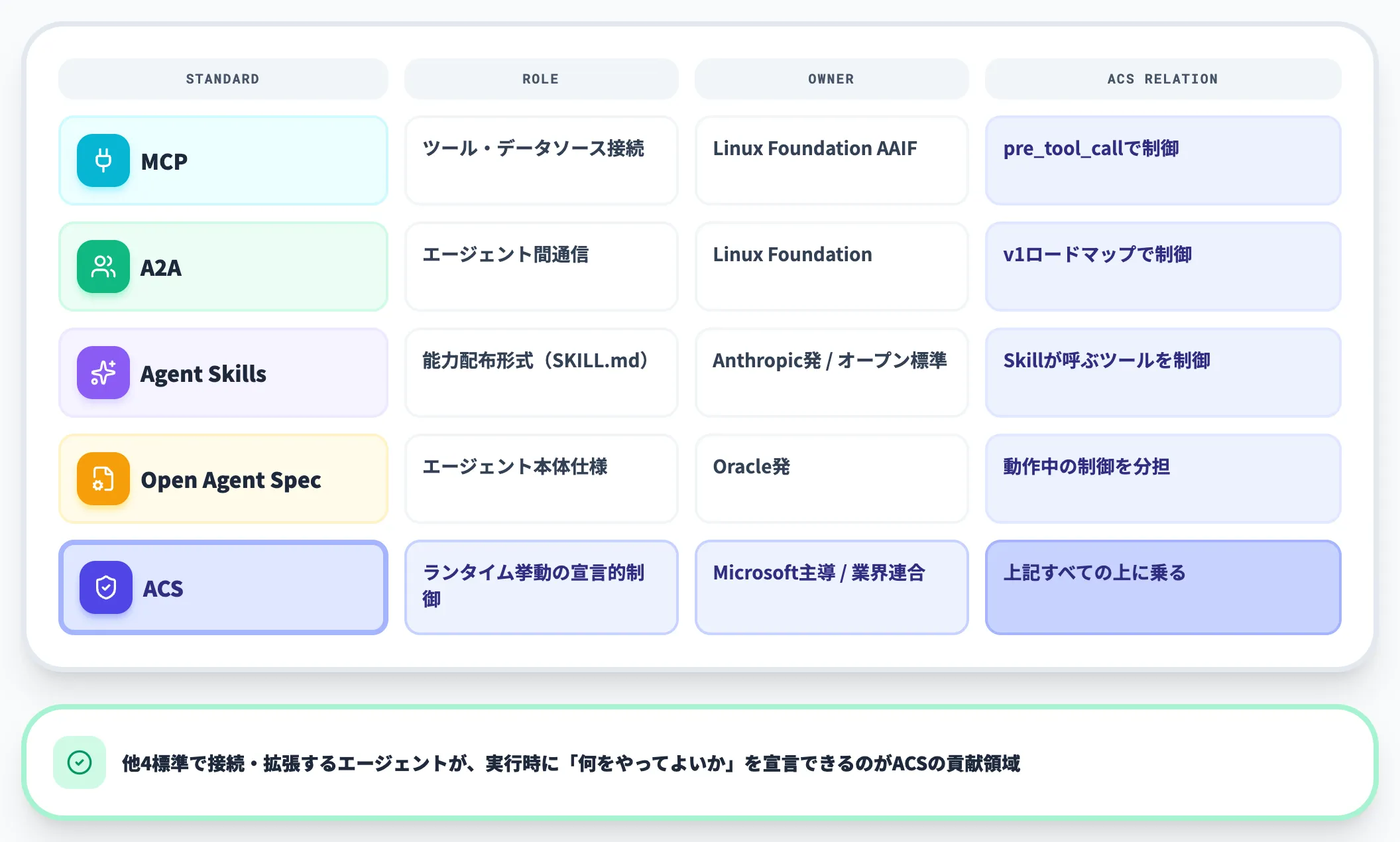Click the Linux Foundation owner cell for A2A
This screenshot has height=842, width=1400.
pos(831,267)
